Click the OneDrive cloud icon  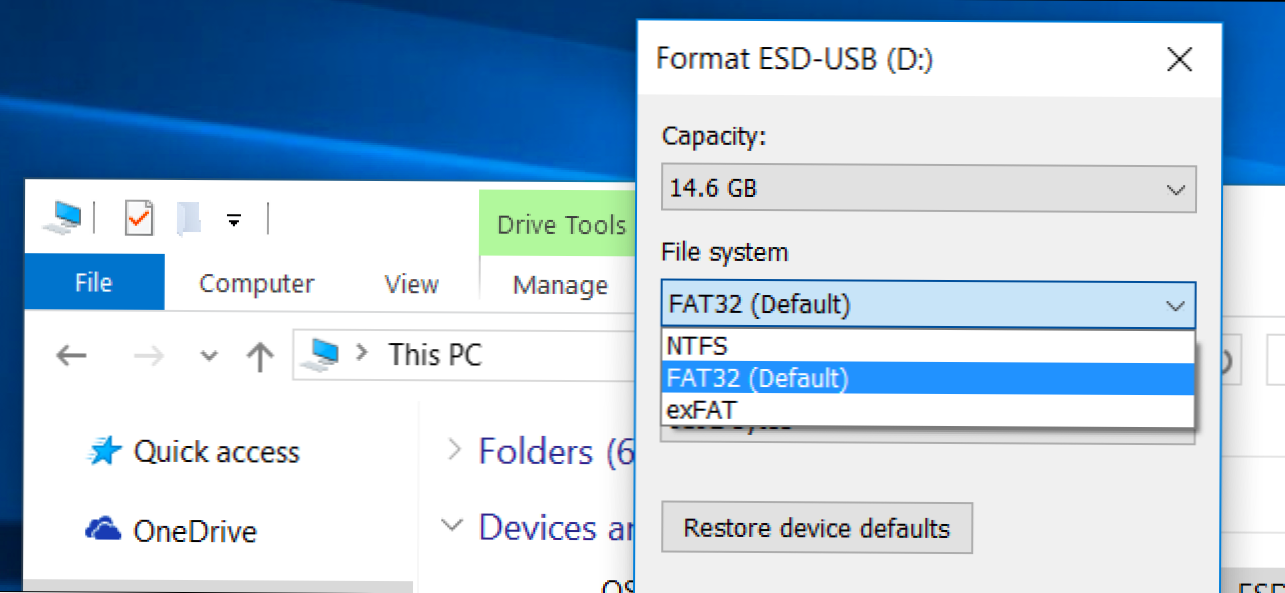tap(104, 530)
